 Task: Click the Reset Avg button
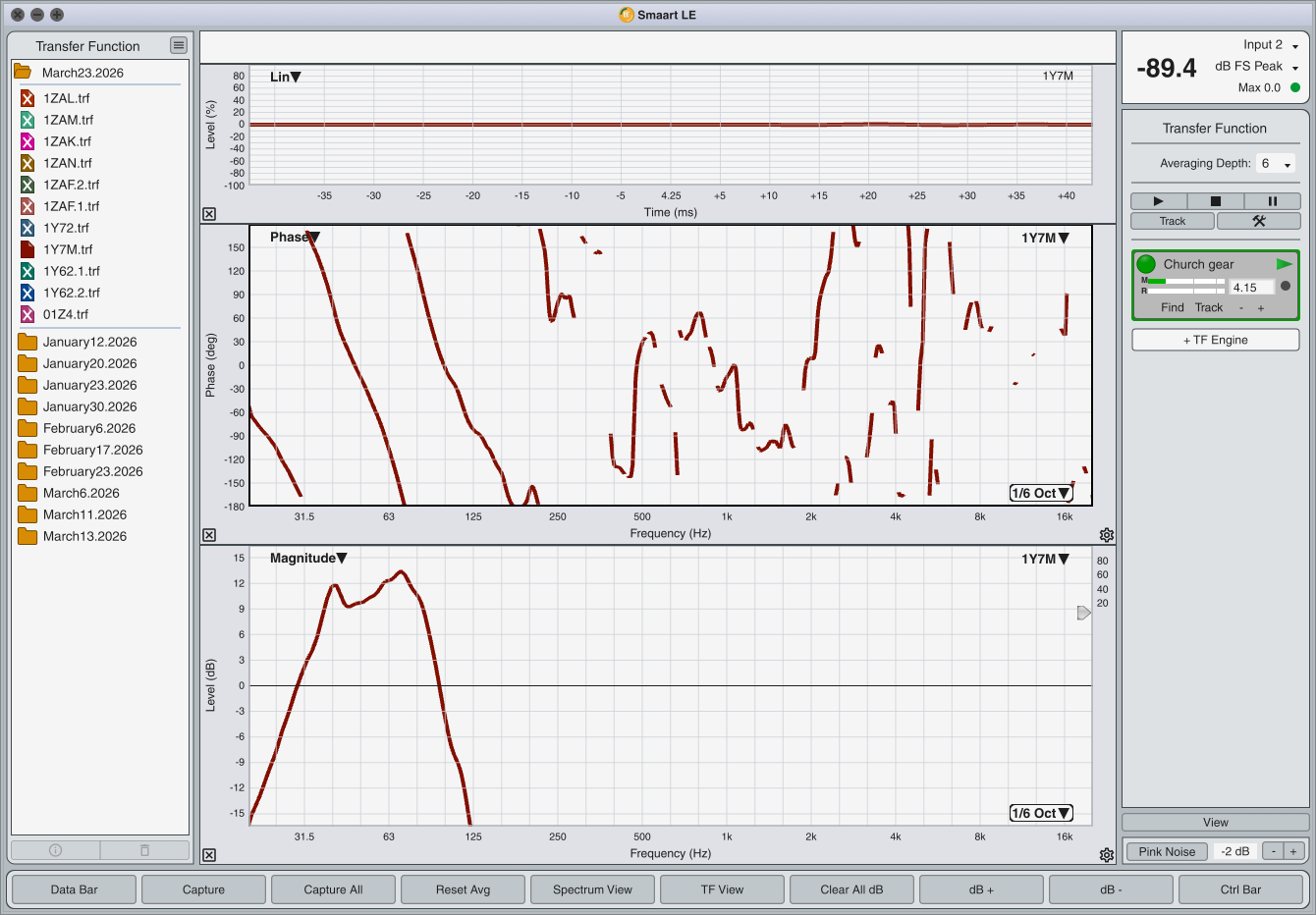(464, 889)
